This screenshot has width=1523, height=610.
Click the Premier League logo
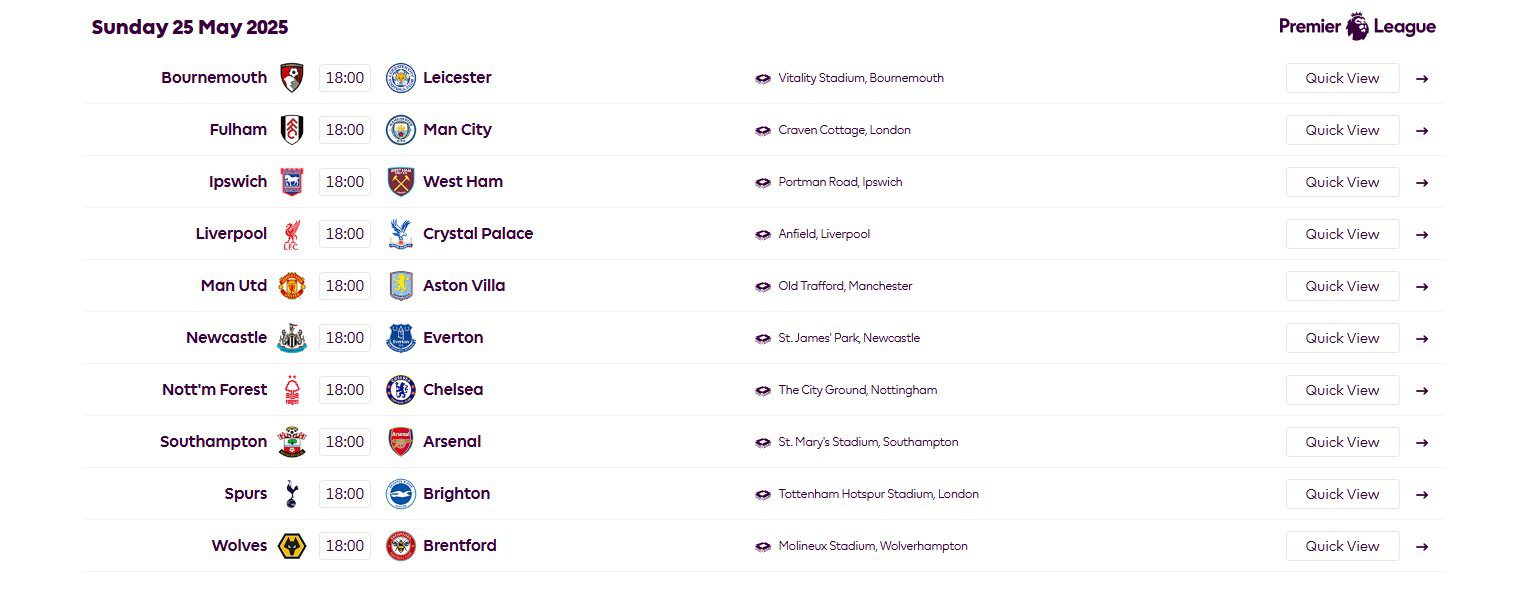(x=1357, y=27)
